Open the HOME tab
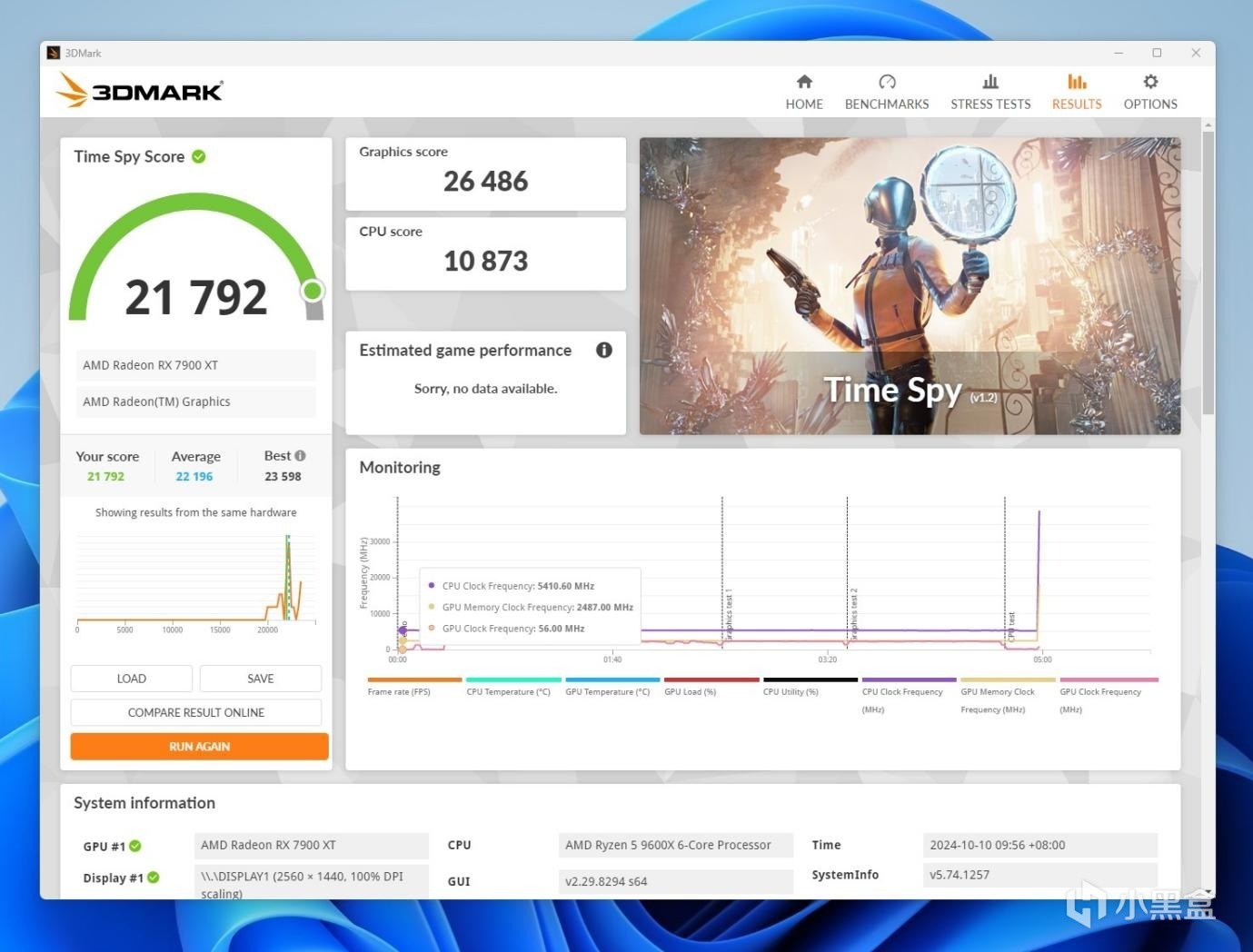1253x952 pixels. coord(804,92)
